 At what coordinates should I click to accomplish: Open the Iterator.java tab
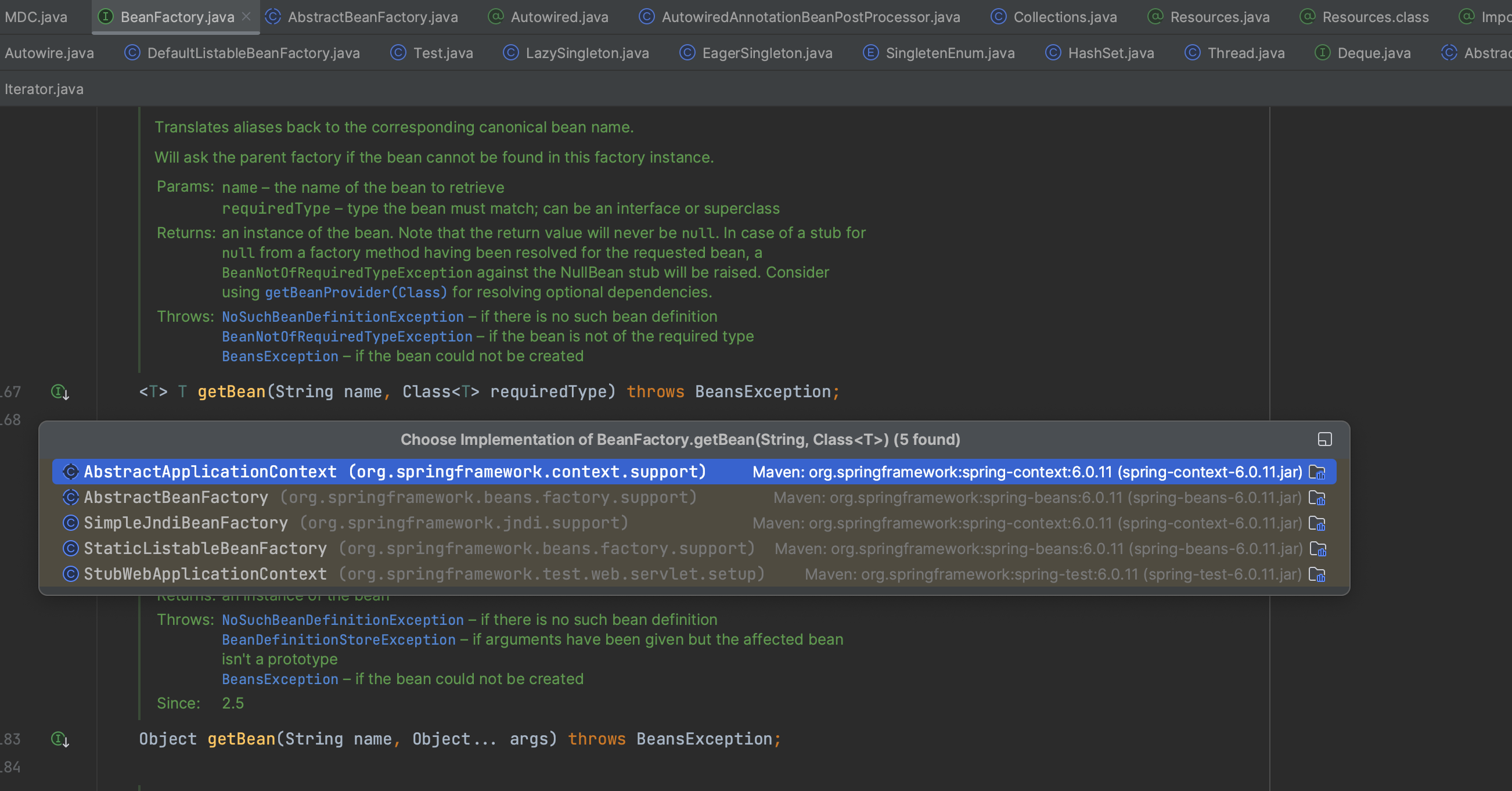tap(44, 89)
